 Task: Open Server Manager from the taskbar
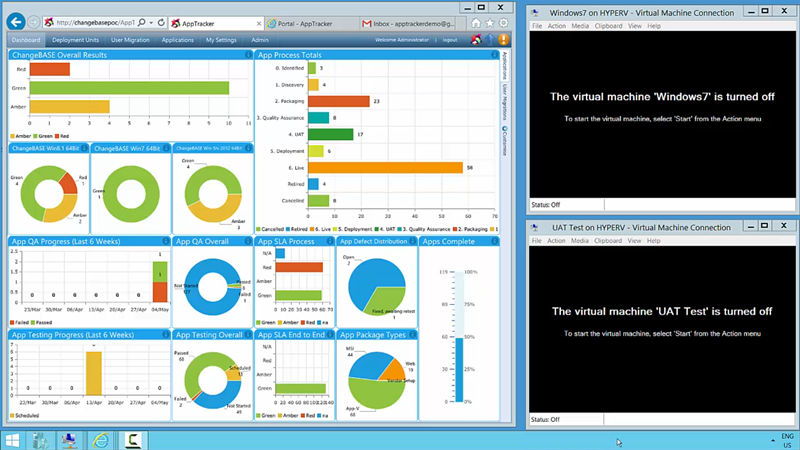tap(40, 440)
